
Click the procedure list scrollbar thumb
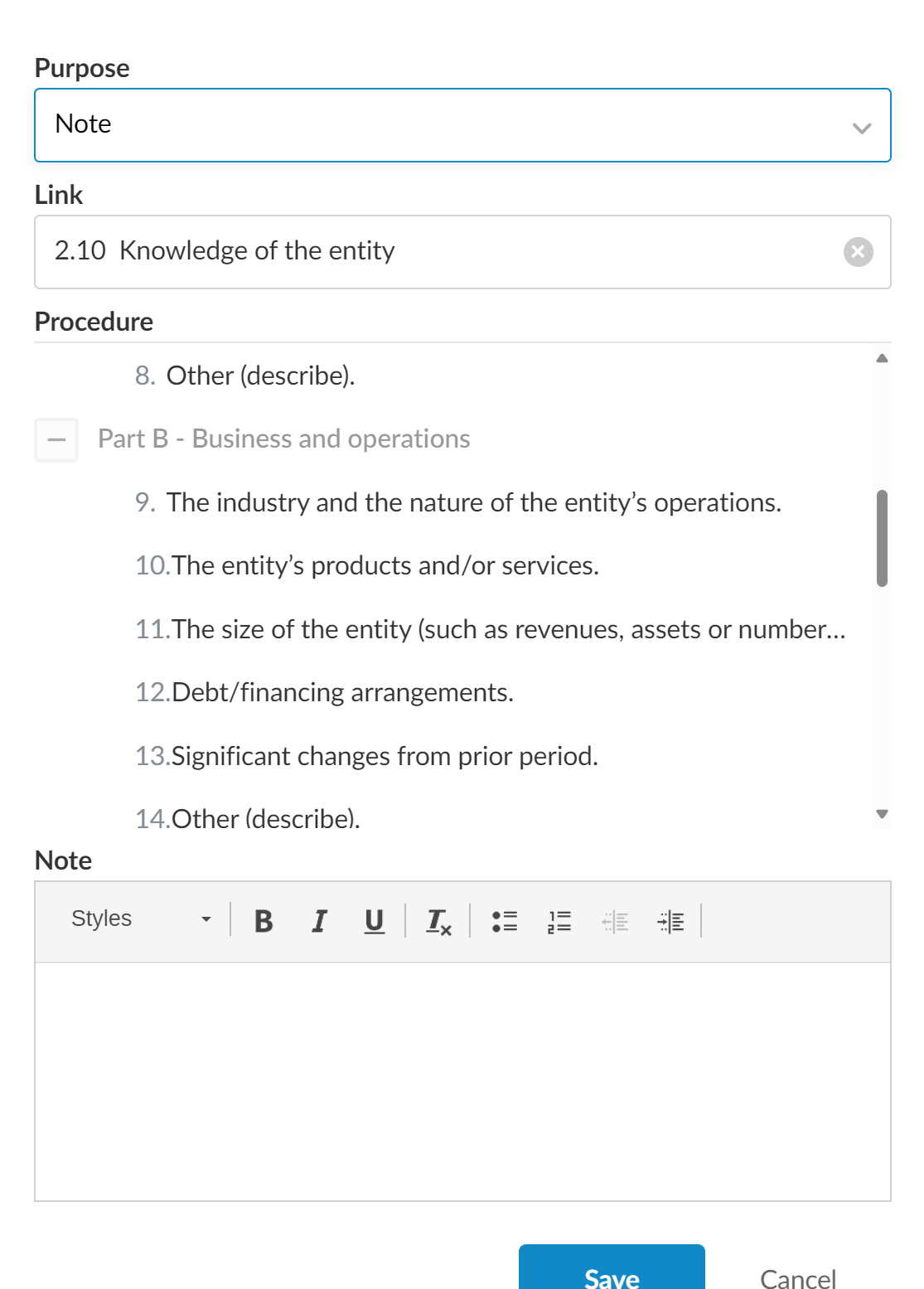click(882, 538)
